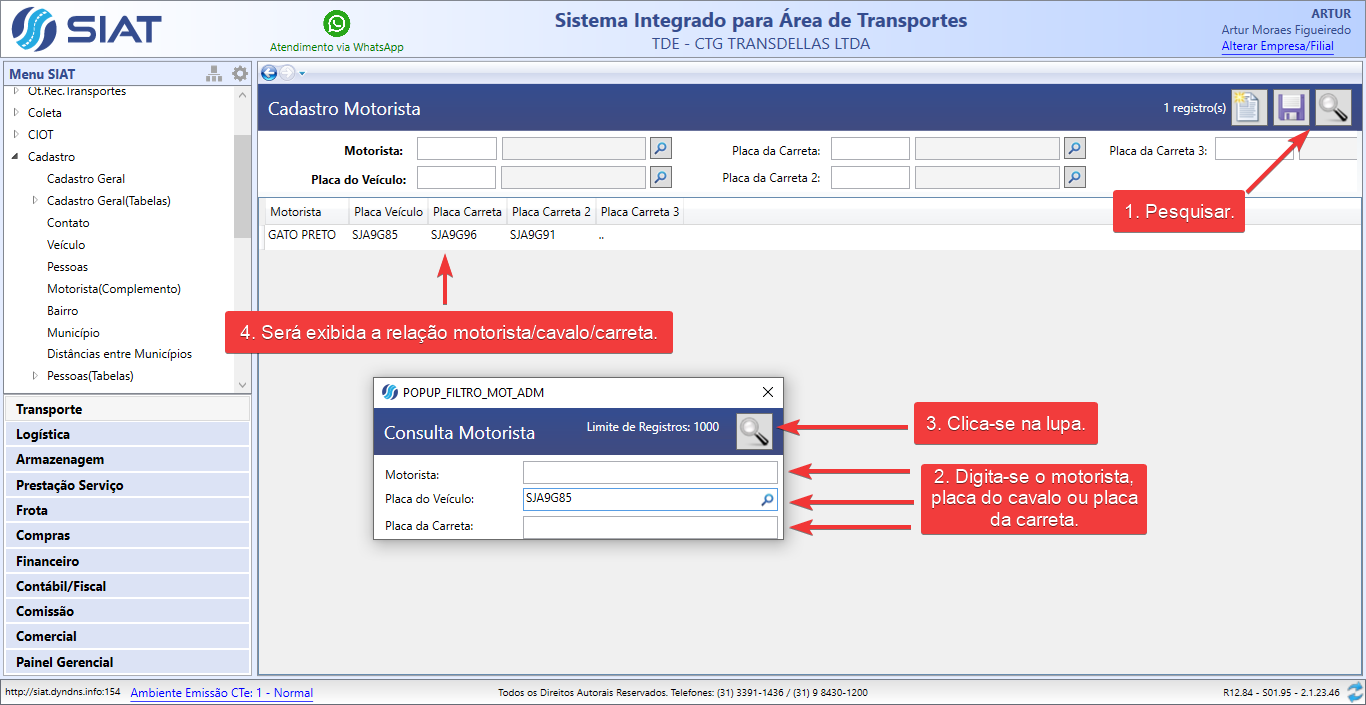Click the magnifier in Consulta Motorista popup
This screenshot has width=1366, height=705.
click(755, 431)
